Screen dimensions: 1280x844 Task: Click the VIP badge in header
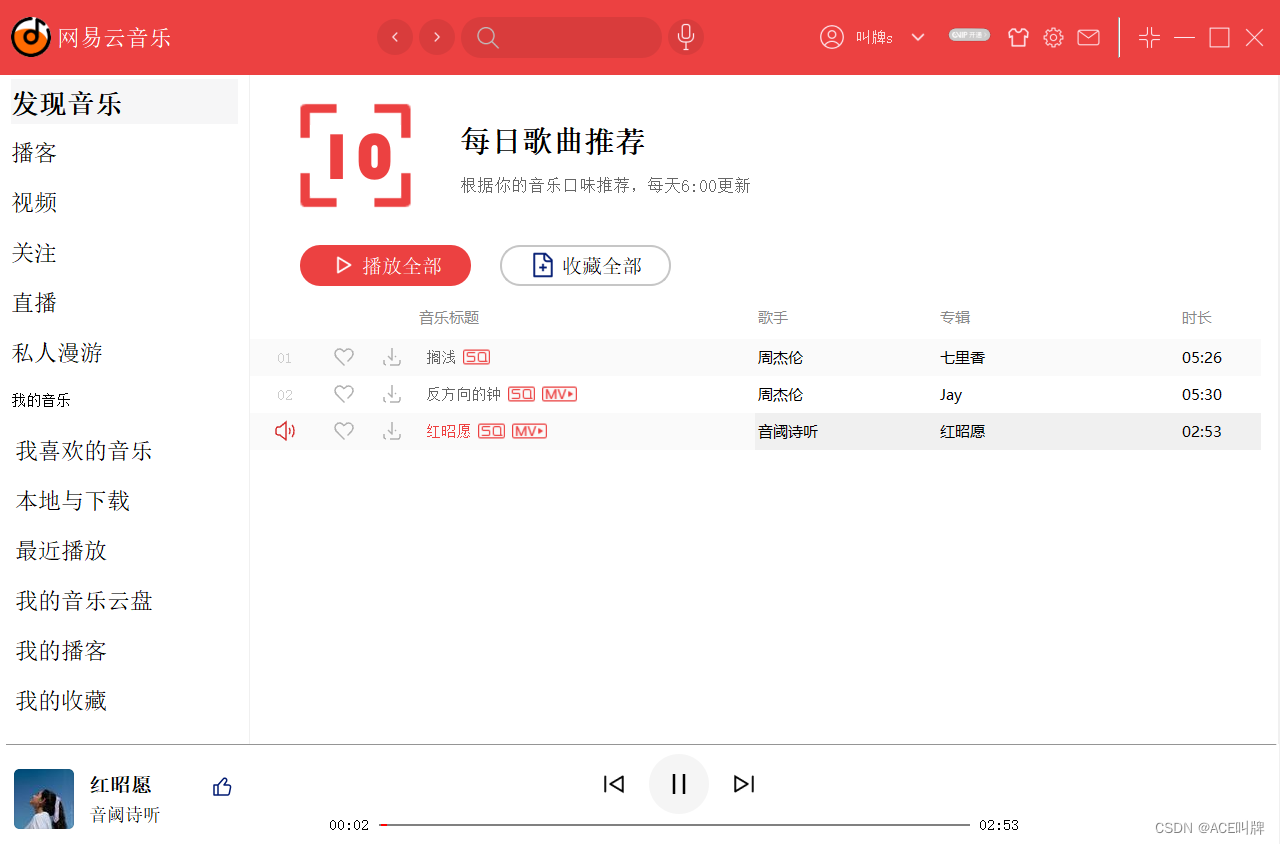(x=969, y=35)
